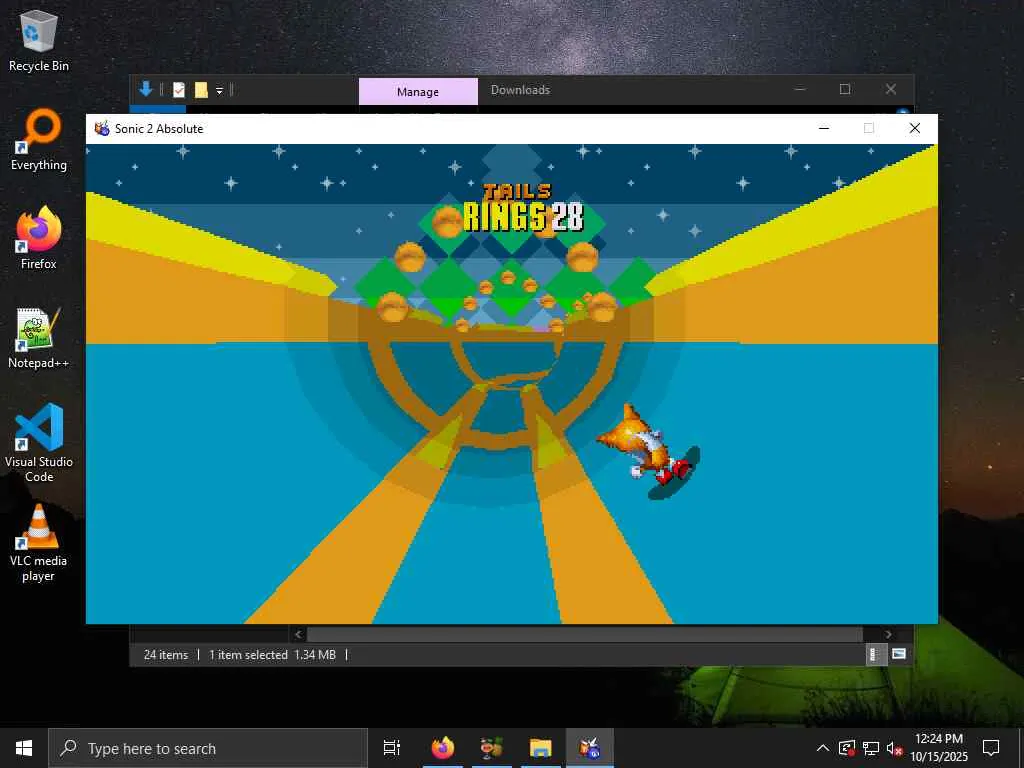The image size is (1024, 768).
Task: Switch Explorer to large thumbnails view
Action: point(899,654)
